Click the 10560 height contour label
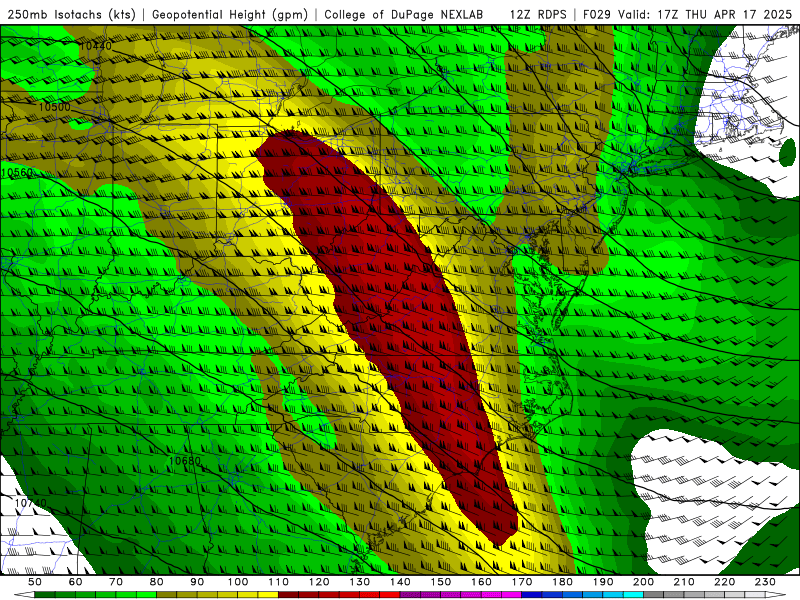Viewport: 800px width, 600px height. [17, 172]
